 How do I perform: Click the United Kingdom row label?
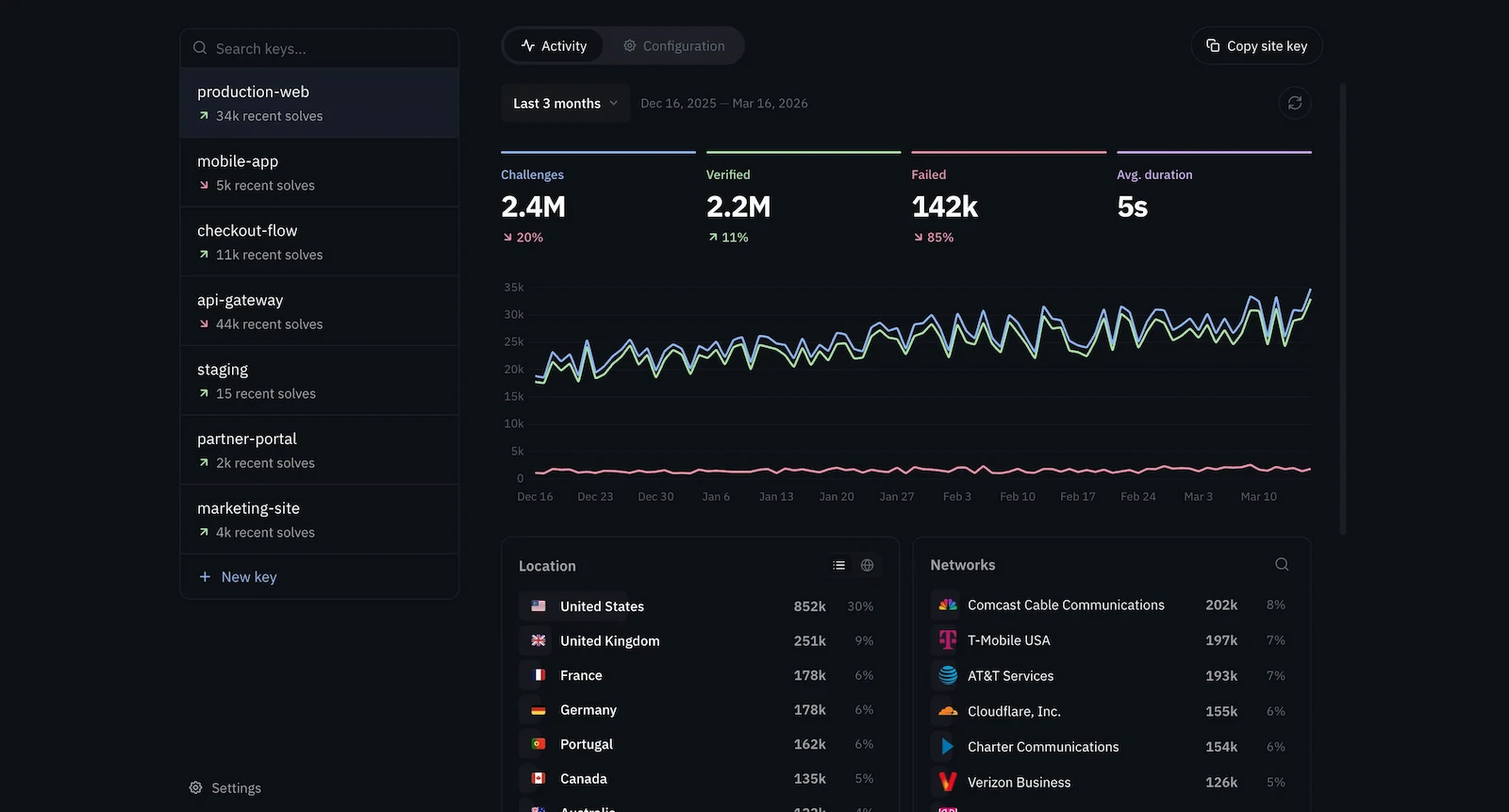(x=609, y=640)
